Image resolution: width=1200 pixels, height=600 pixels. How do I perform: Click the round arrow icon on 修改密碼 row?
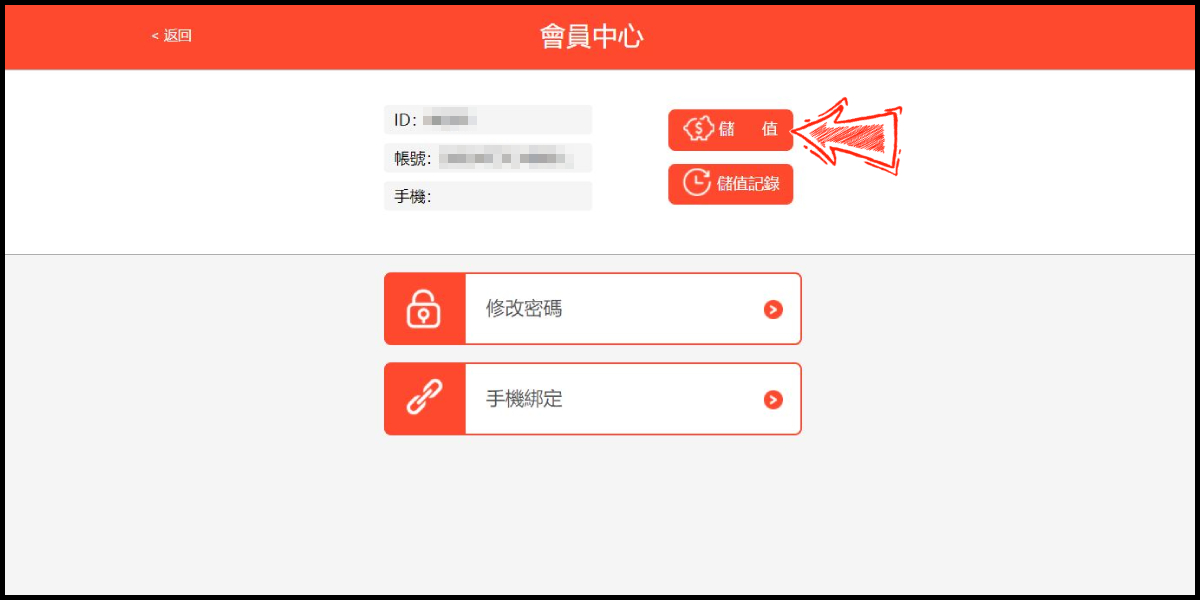773,309
